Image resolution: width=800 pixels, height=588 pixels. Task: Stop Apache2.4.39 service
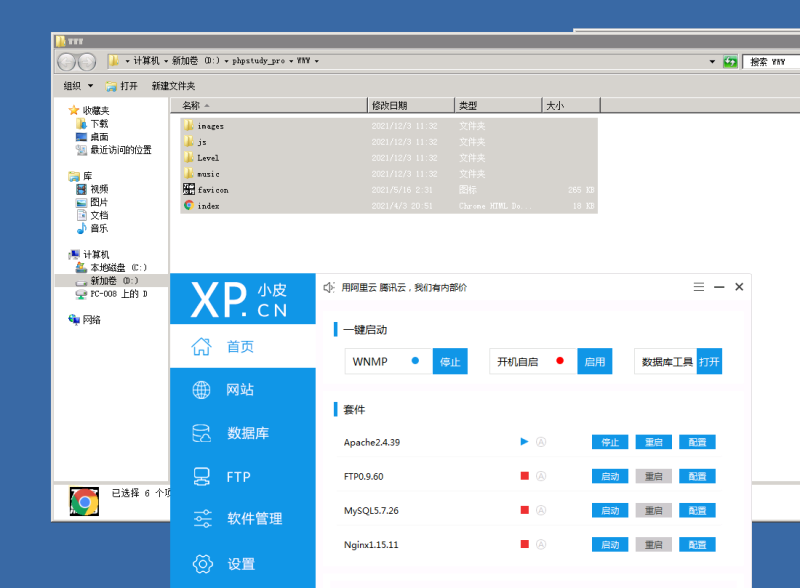(610, 442)
